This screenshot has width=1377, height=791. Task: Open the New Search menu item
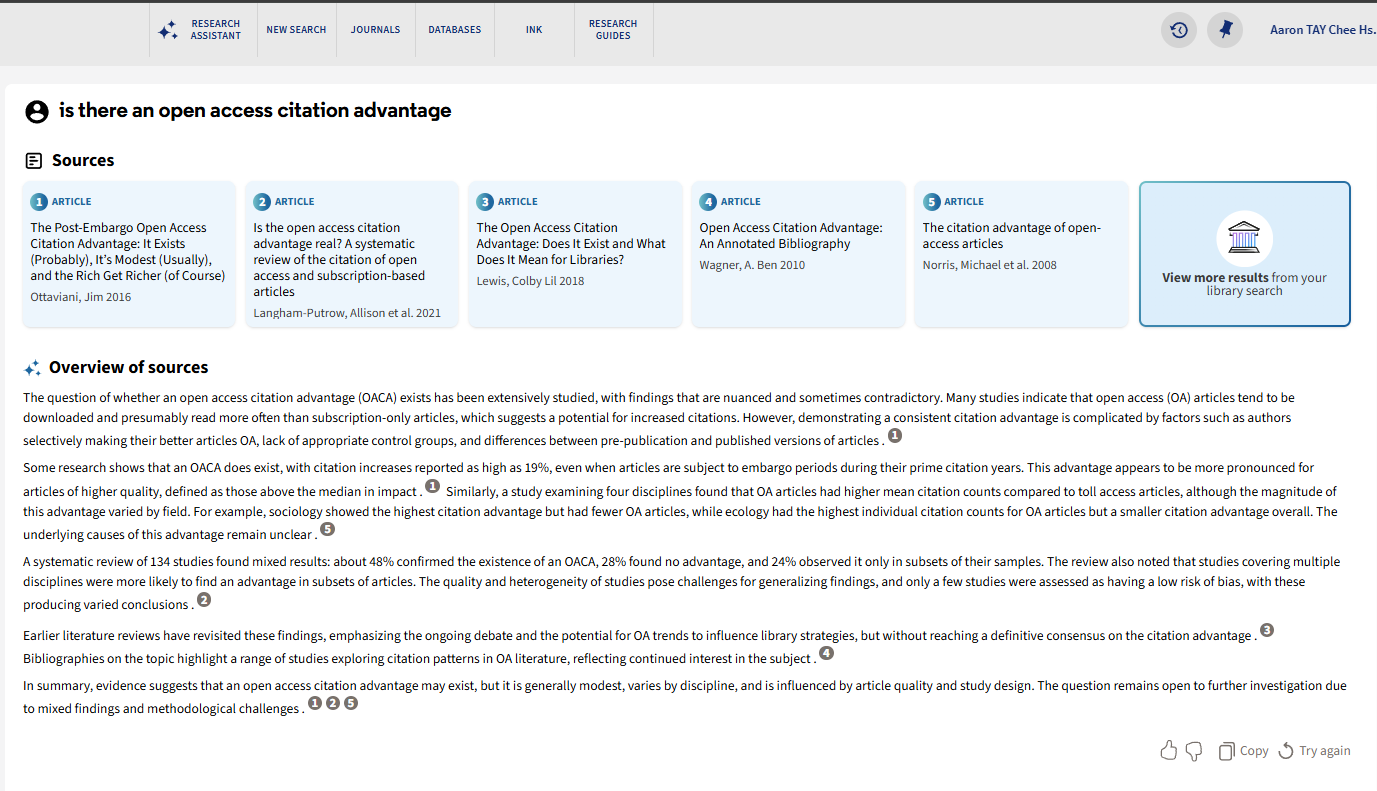pos(296,30)
